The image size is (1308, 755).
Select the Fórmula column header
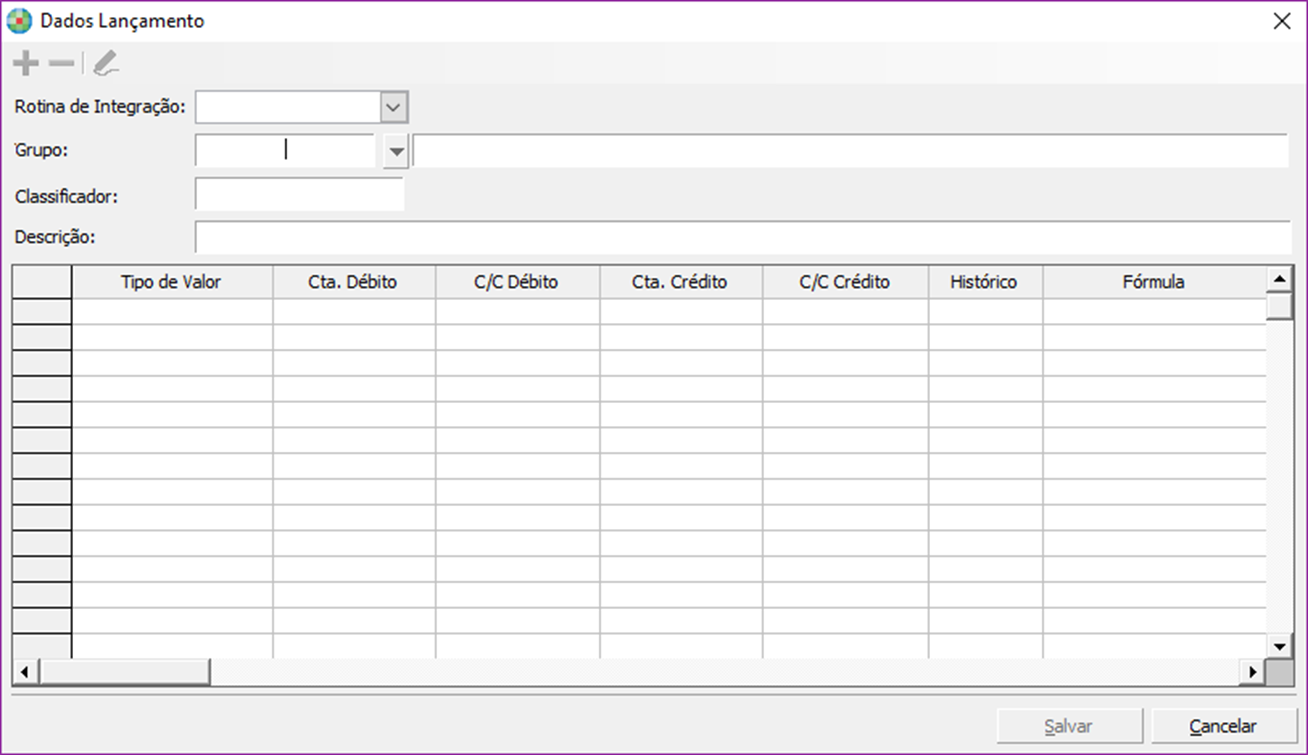click(x=1154, y=282)
